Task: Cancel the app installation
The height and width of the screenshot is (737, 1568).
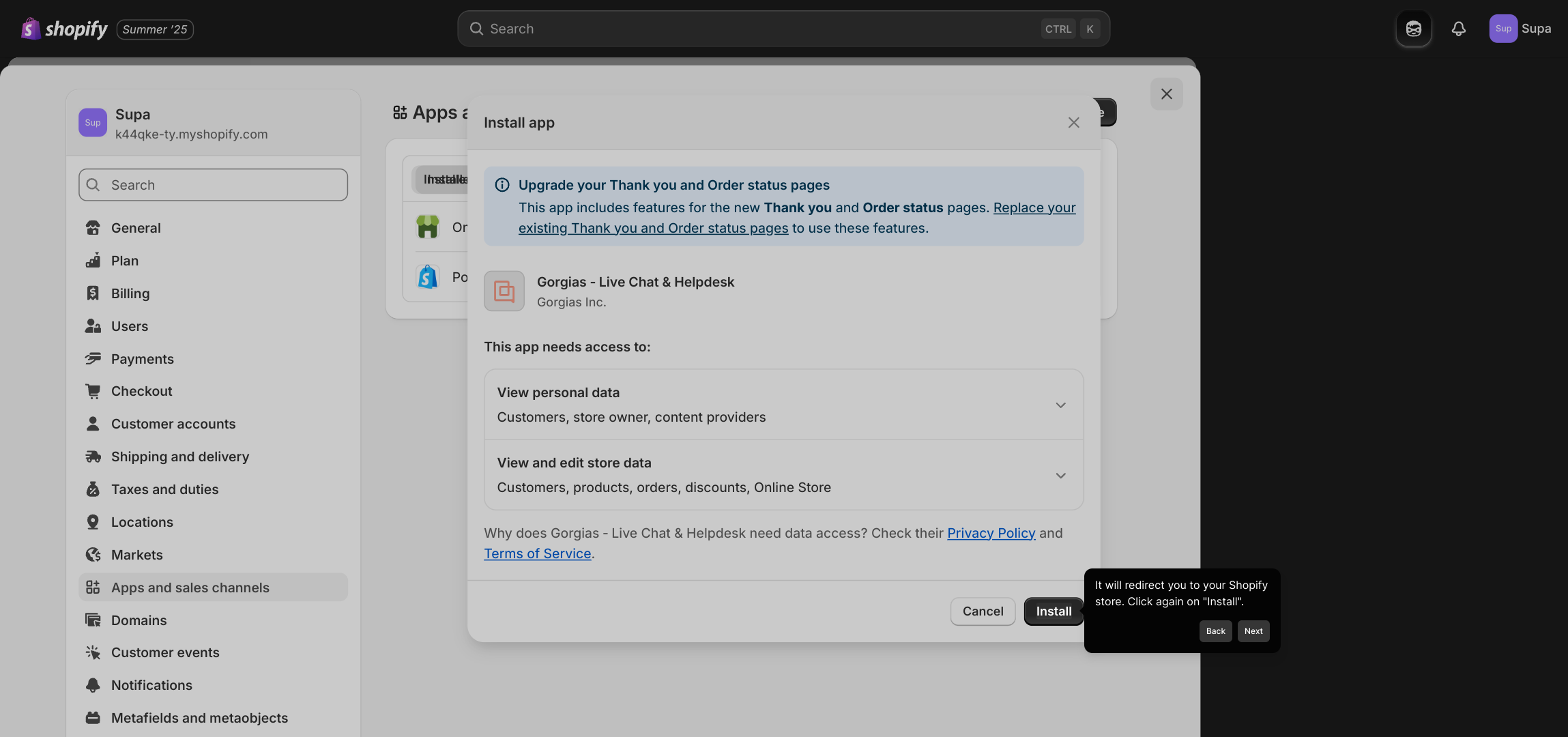Action: (x=983, y=611)
